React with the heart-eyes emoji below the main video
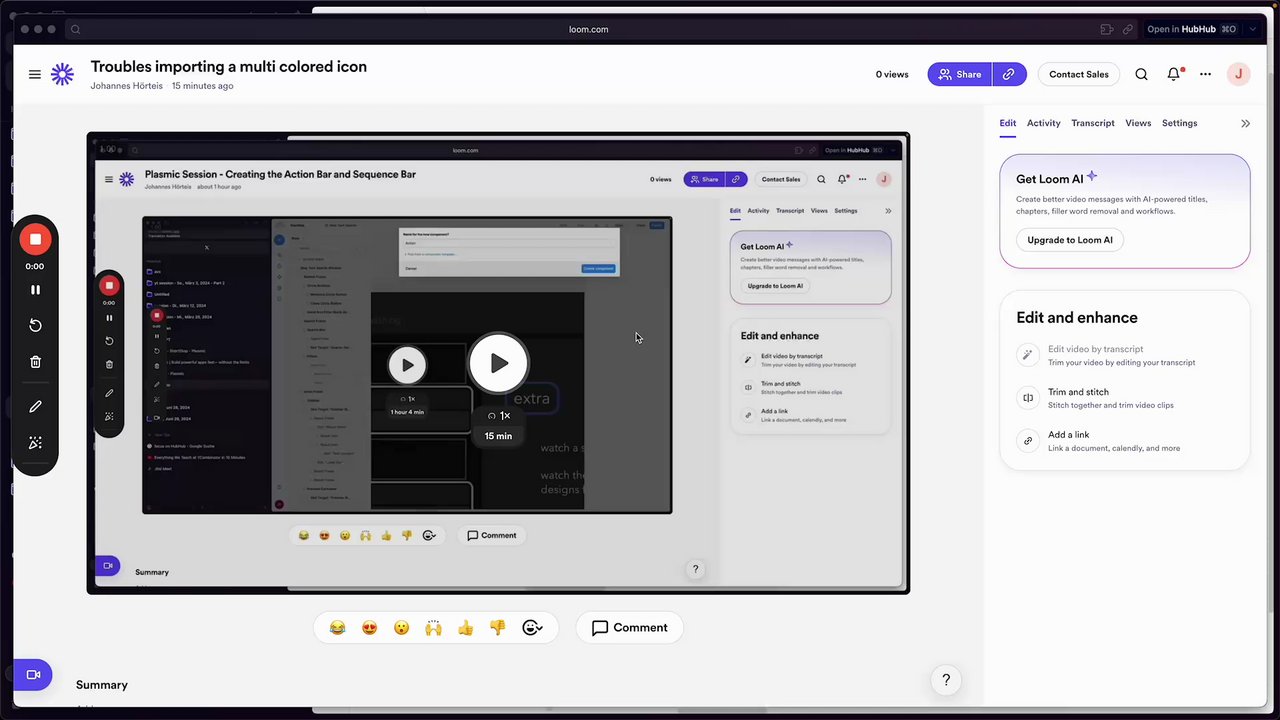This screenshot has height=720, width=1280. pyautogui.click(x=370, y=628)
